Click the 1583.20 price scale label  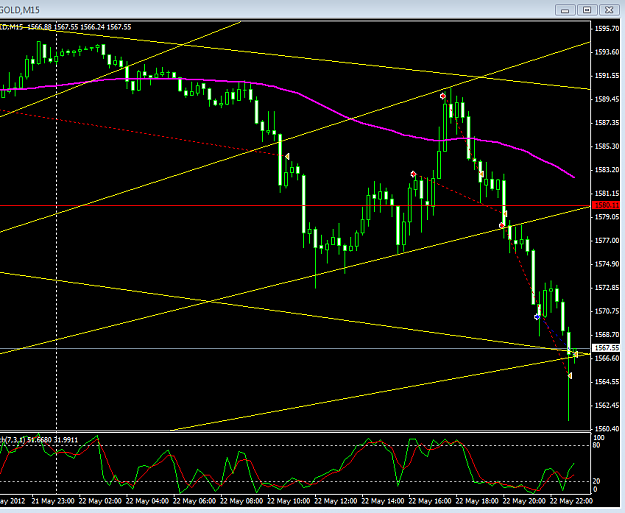click(x=607, y=170)
